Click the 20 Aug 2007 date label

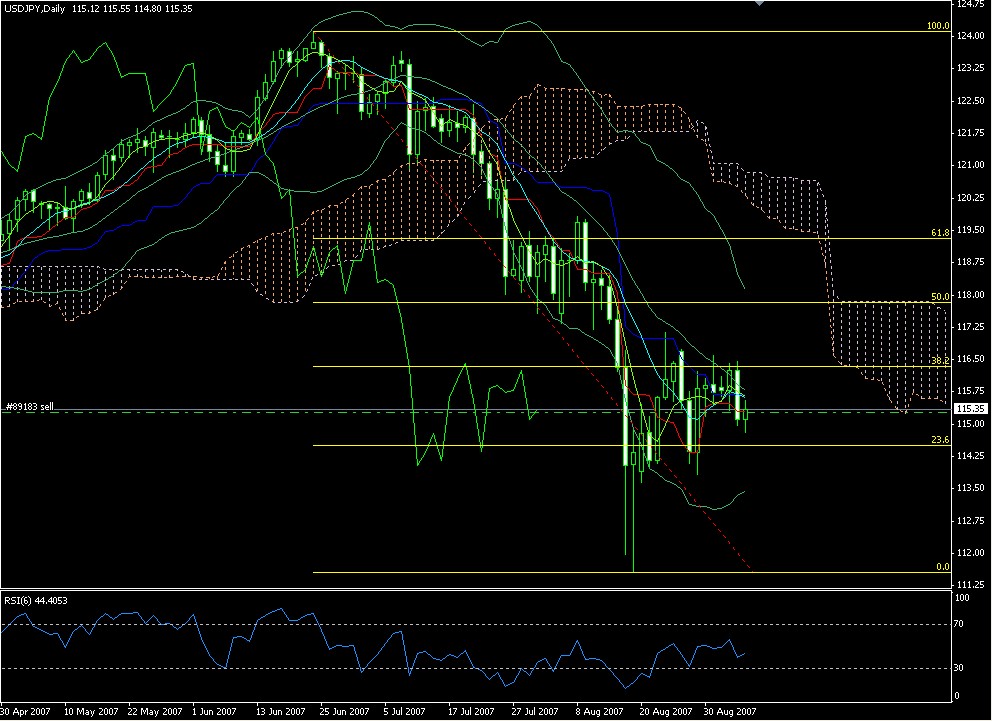click(666, 711)
